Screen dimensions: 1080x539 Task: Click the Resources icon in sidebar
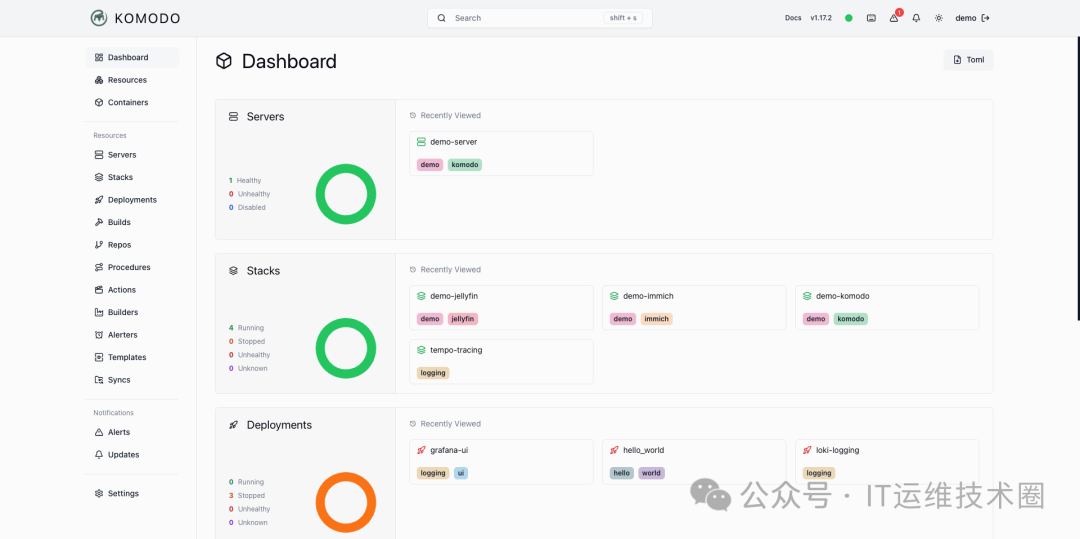pyautogui.click(x=98, y=80)
